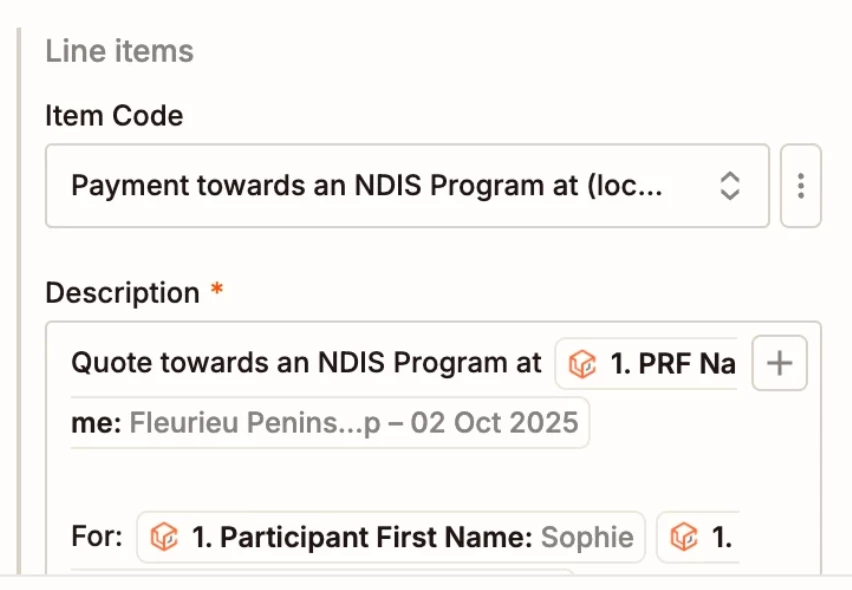Click the cube icon in PRF Name pill

pyautogui.click(x=582, y=363)
